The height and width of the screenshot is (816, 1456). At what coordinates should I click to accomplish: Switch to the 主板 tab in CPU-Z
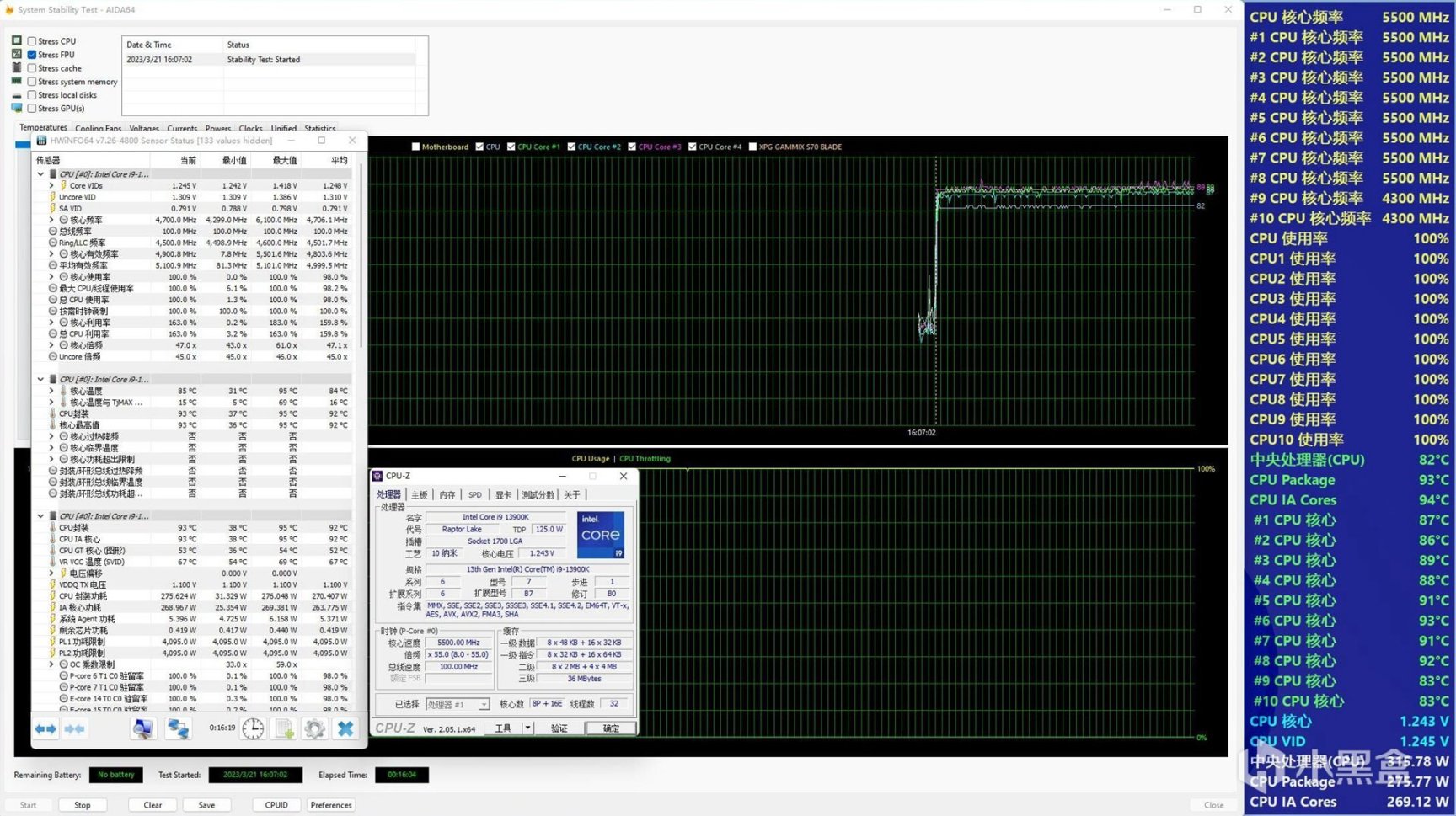(x=419, y=494)
